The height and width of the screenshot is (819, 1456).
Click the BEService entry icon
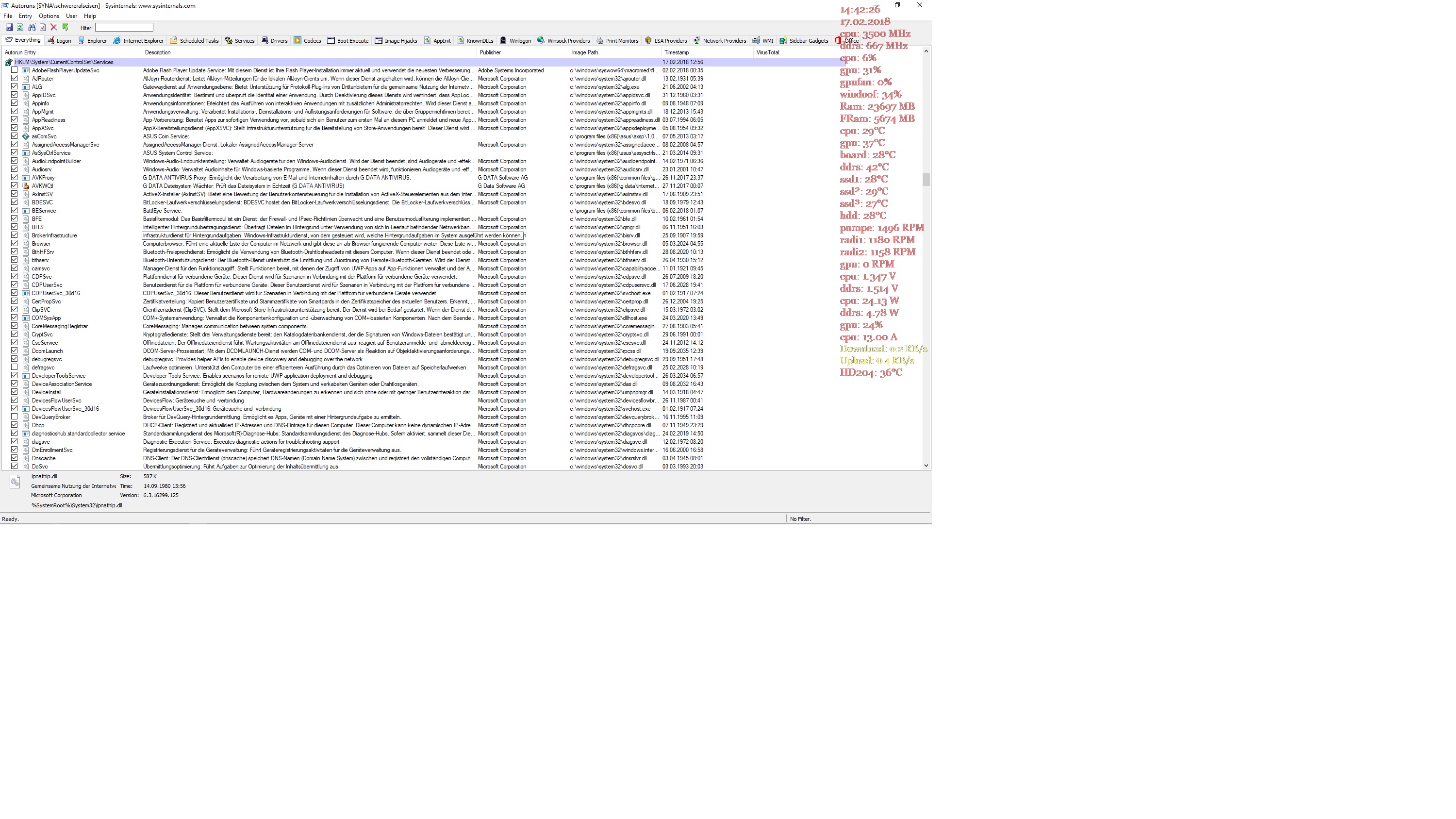point(25,211)
